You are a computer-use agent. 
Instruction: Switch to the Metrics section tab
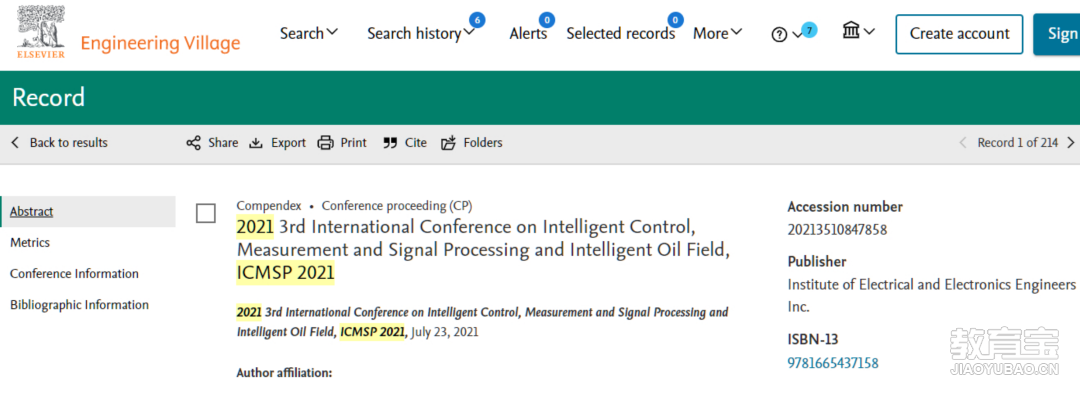[30, 242]
